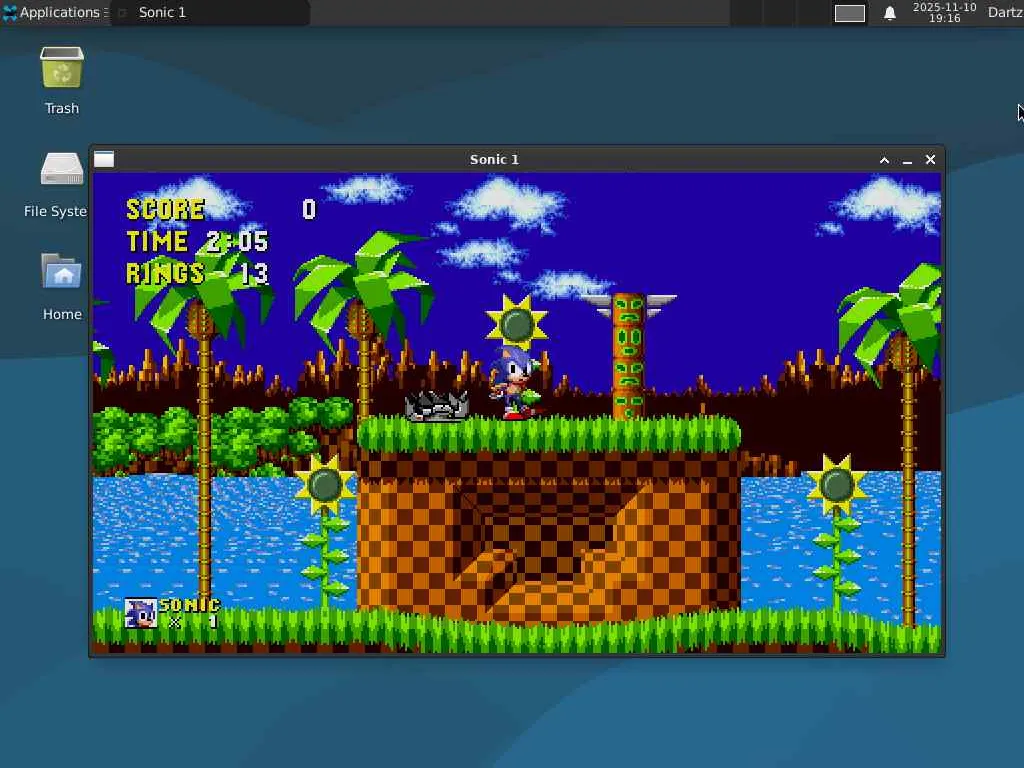Close the Sonic 1 window
Image resolution: width=1024 pixels, height=768 pixels.
[931, 160]
